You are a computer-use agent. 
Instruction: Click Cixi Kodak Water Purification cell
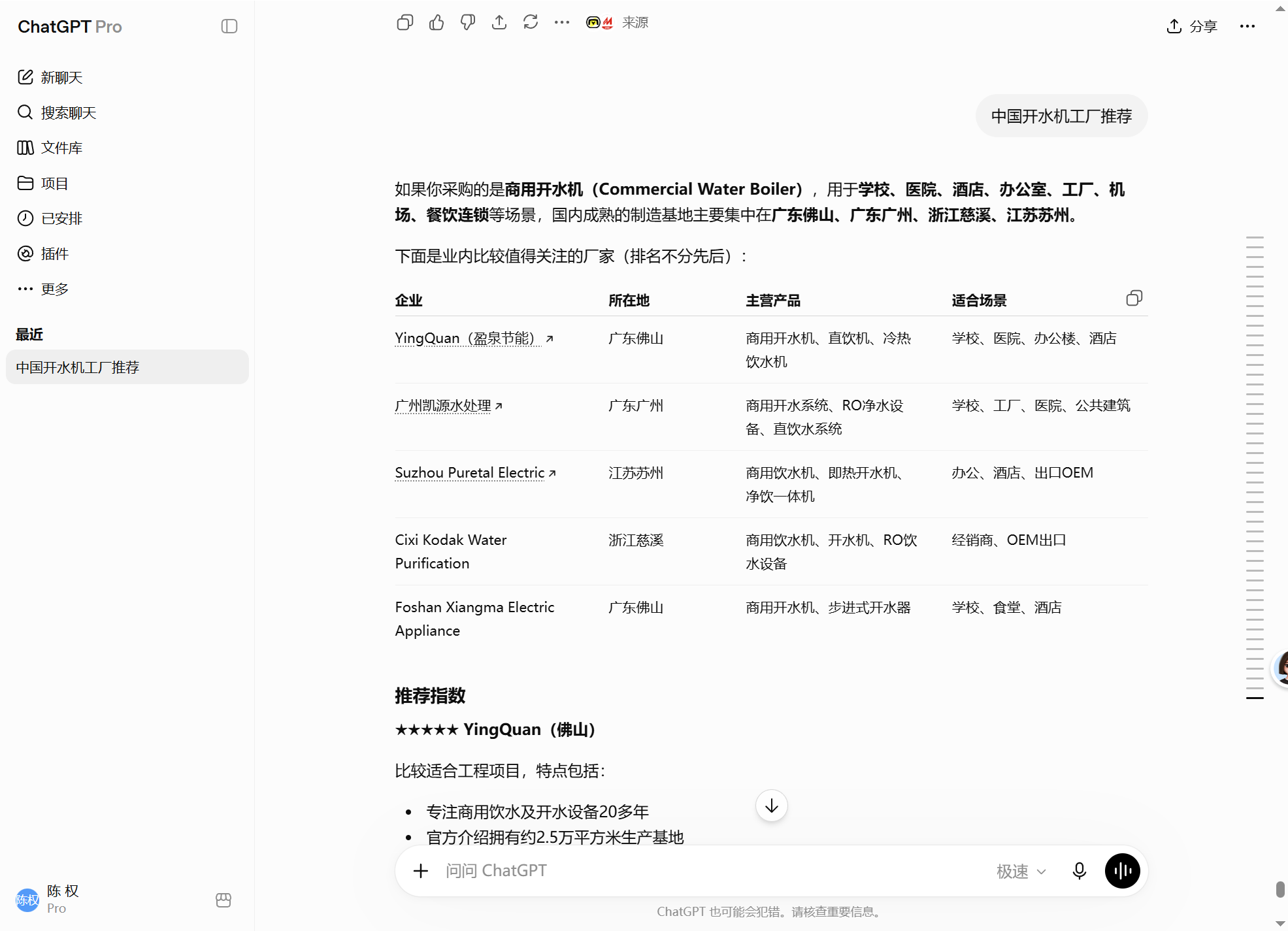click(451, 552)
